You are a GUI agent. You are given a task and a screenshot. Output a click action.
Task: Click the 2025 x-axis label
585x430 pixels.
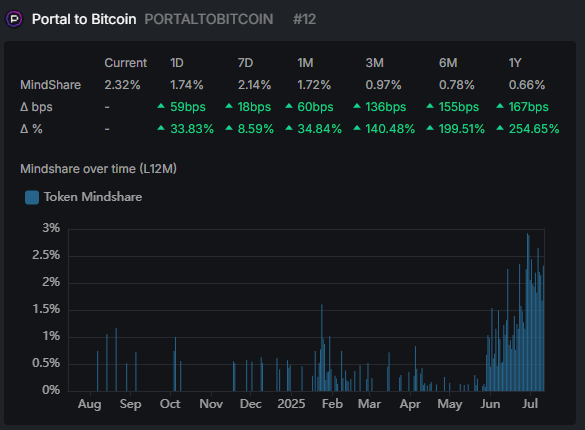(291, 404)
